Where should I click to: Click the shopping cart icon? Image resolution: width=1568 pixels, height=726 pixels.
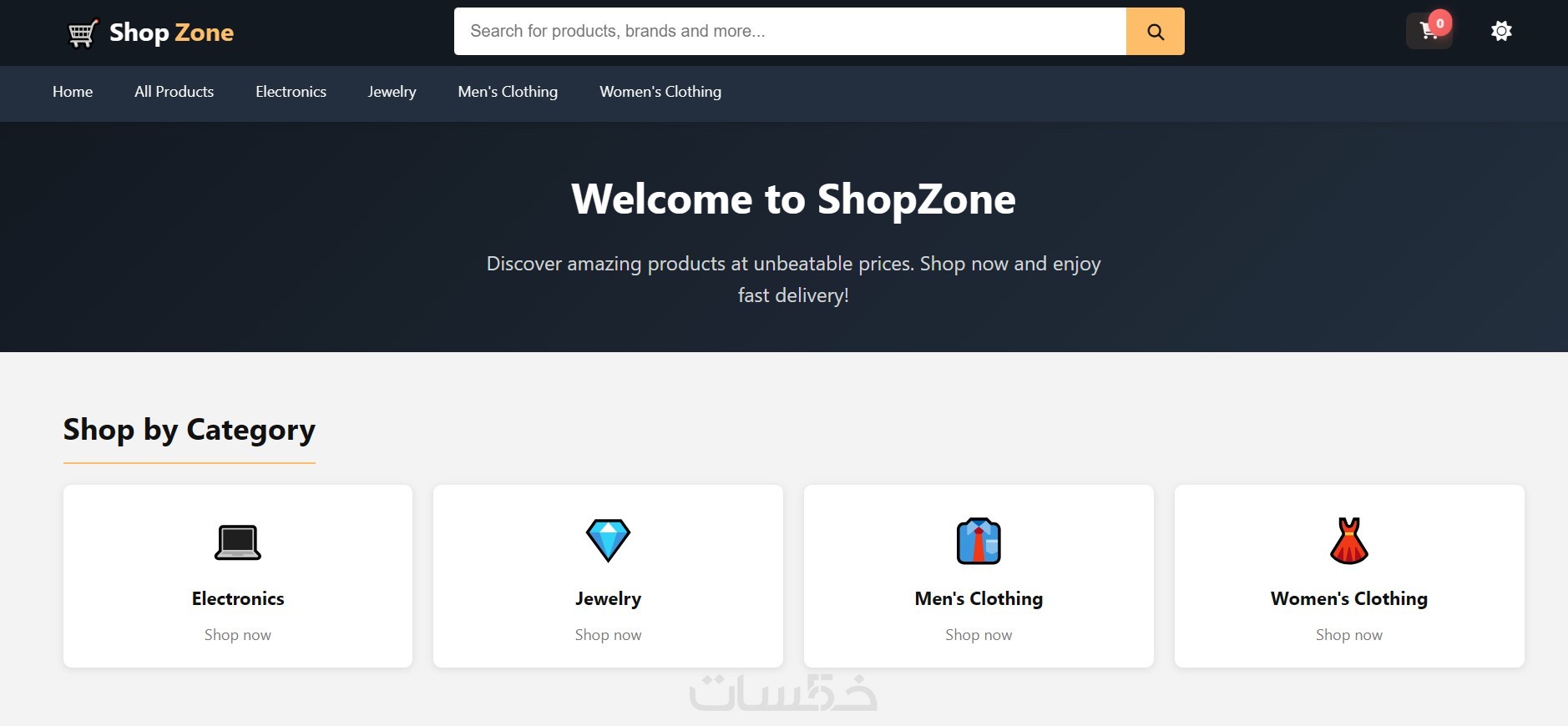click(x=1429, y=32)
